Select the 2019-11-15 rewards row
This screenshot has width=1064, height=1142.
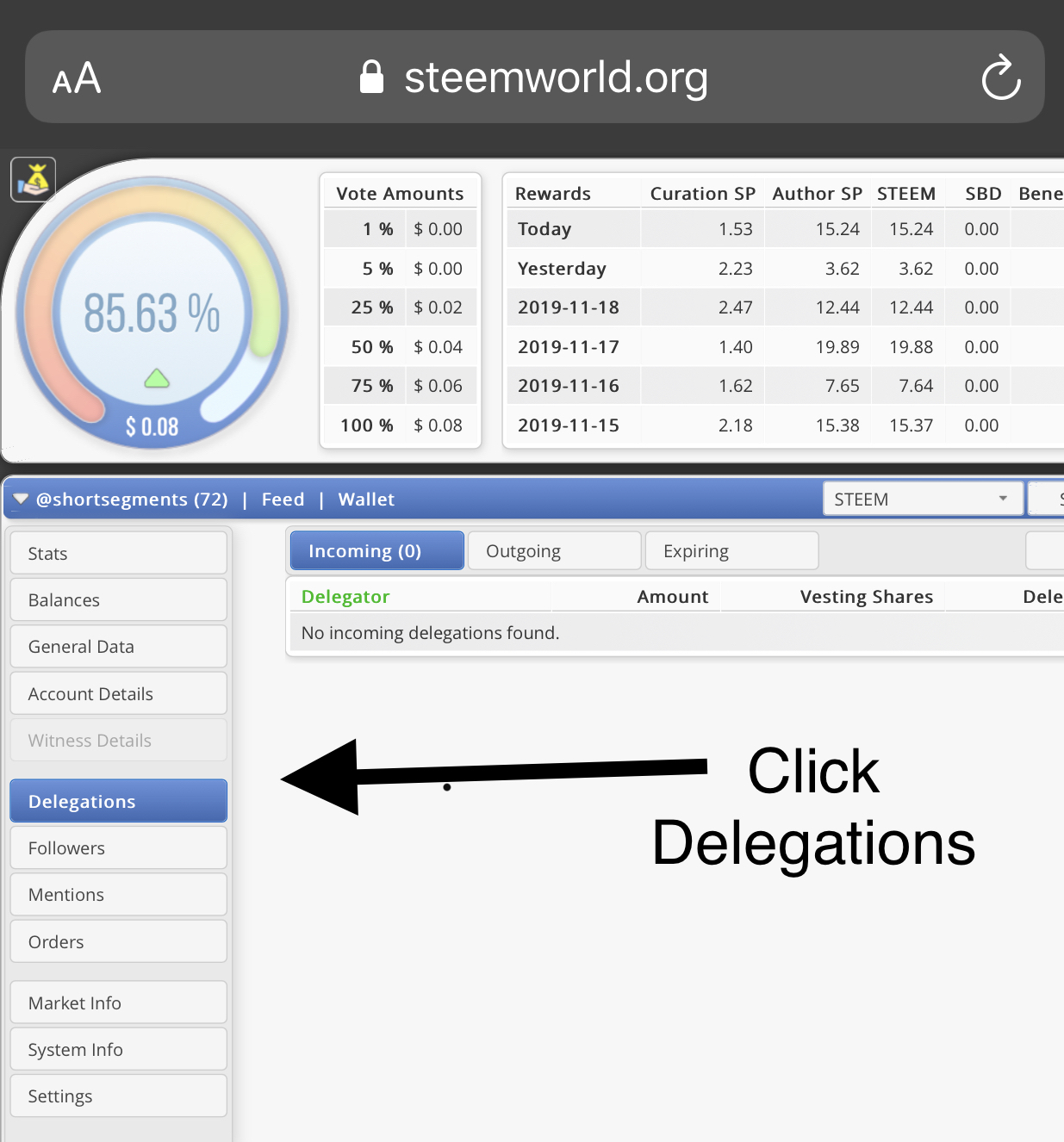(x=783, y=425)
